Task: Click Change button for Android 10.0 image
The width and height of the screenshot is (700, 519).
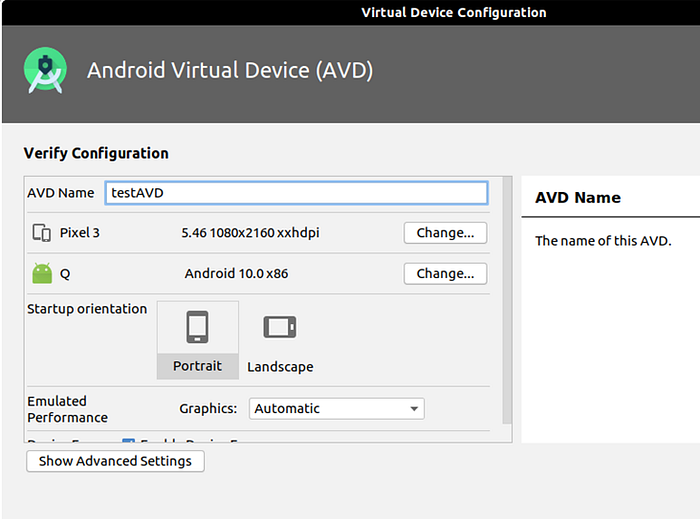Action: click(445, 274)
